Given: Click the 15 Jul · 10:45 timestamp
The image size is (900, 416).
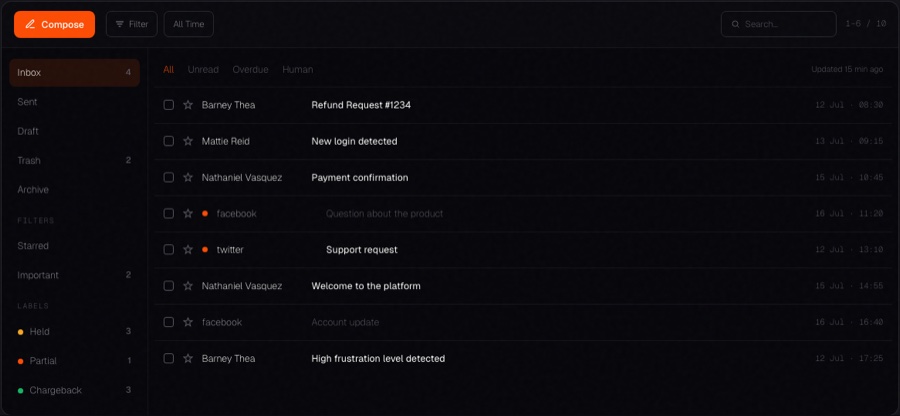Looking at the screenshot, I should (x=849, y=177).
